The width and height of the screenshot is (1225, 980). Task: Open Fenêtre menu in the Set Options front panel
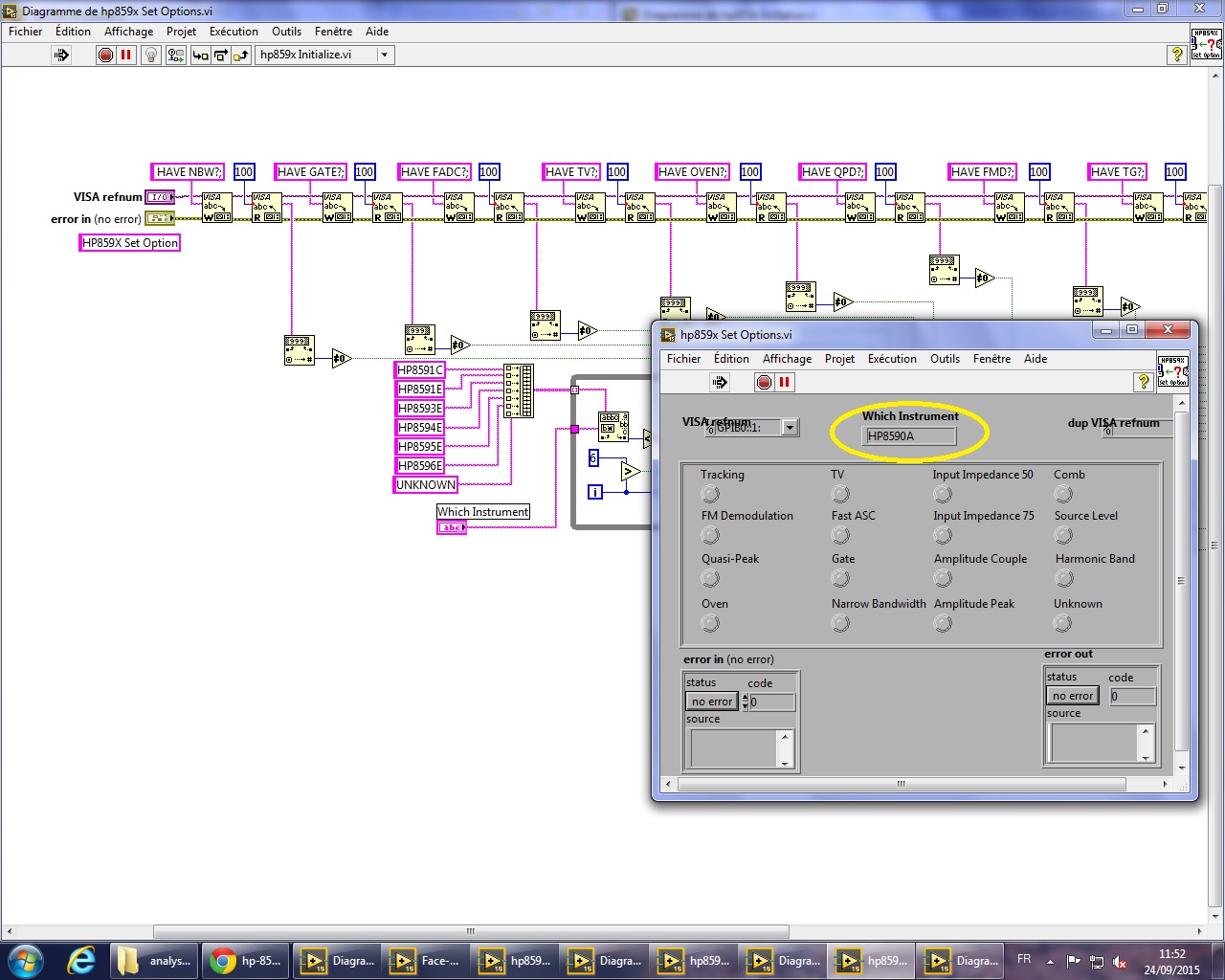[x=991, y=359]
